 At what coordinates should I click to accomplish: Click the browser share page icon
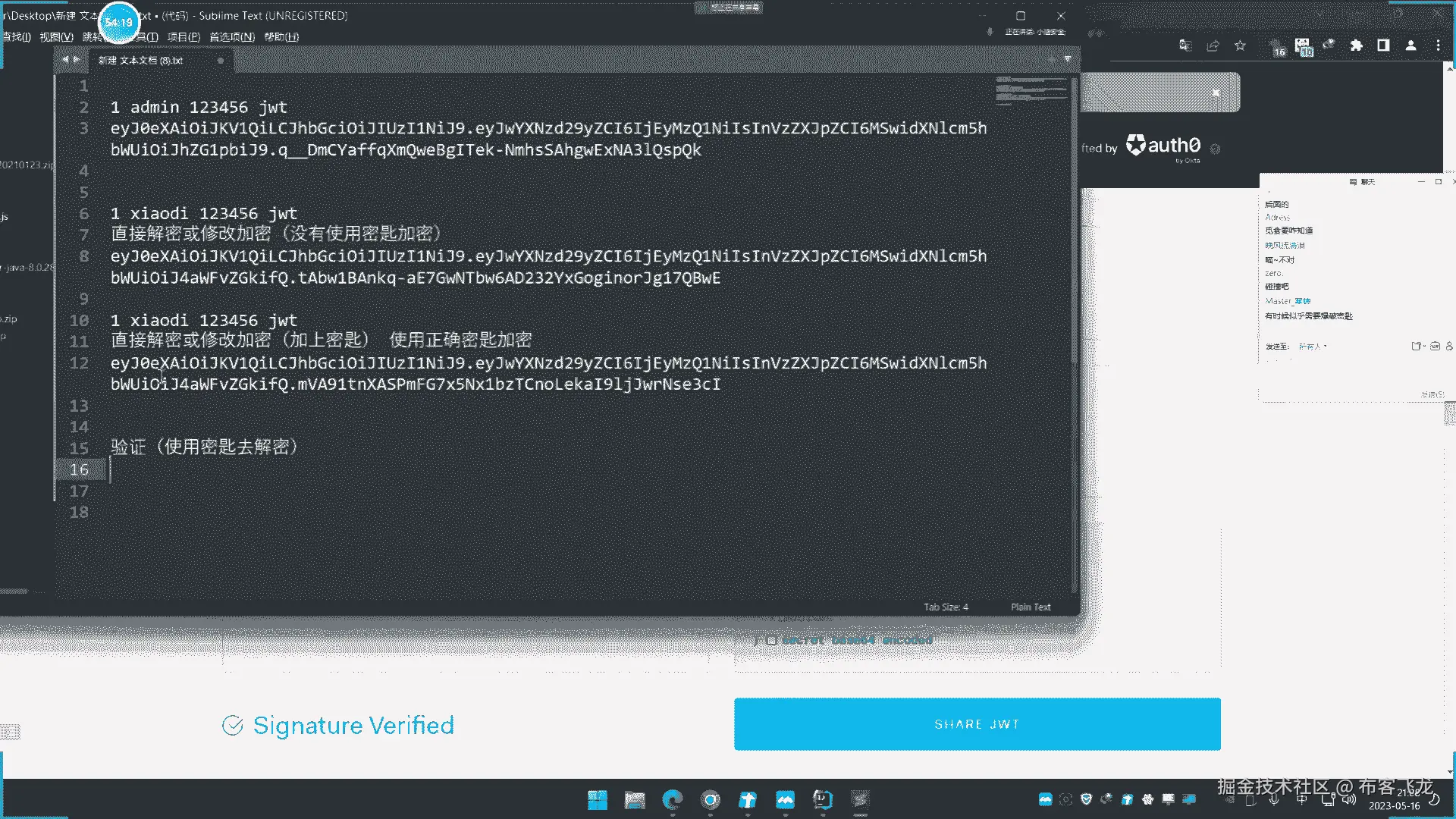tap(1213, 45)
